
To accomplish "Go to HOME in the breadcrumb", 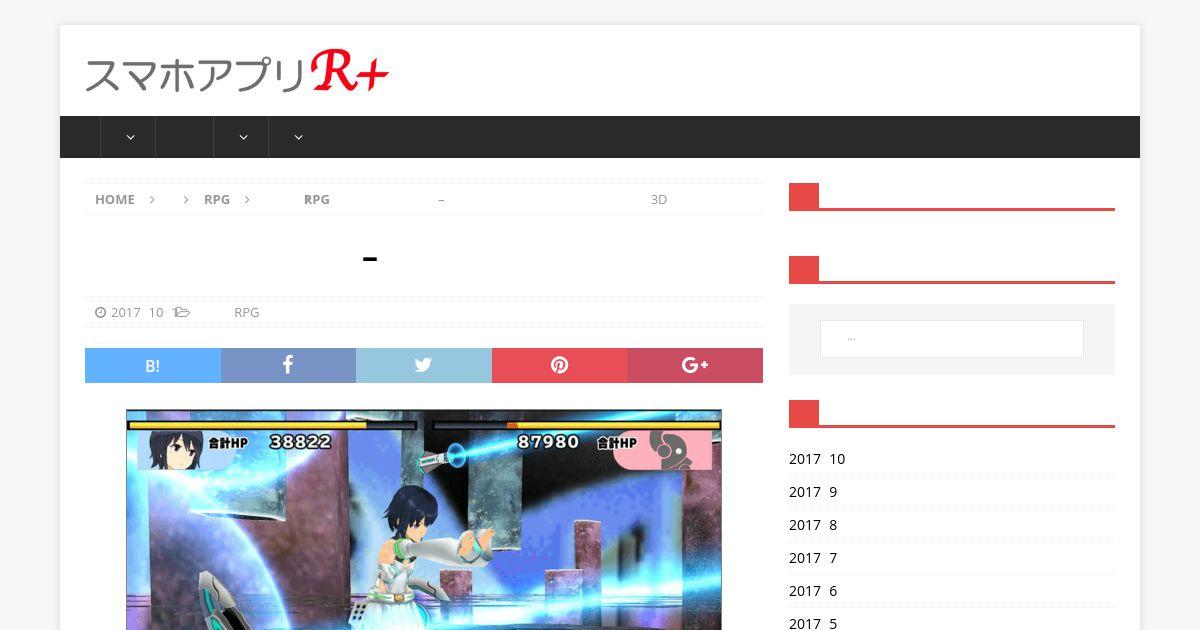I will (115, 199).
